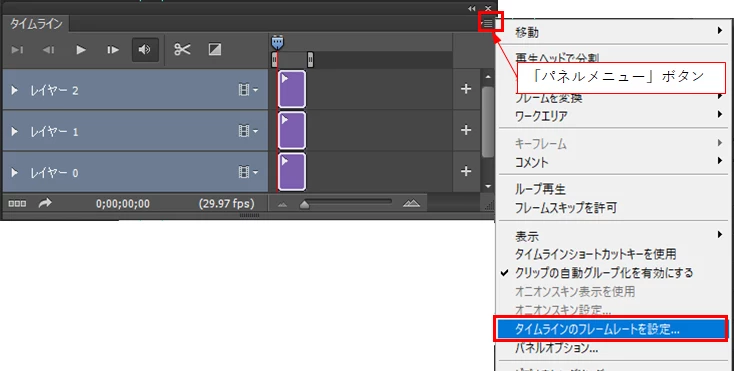Viewport: 734px width, 371px height.
Task: Add media to レイヤー 2 track
Action: point(466,89)
